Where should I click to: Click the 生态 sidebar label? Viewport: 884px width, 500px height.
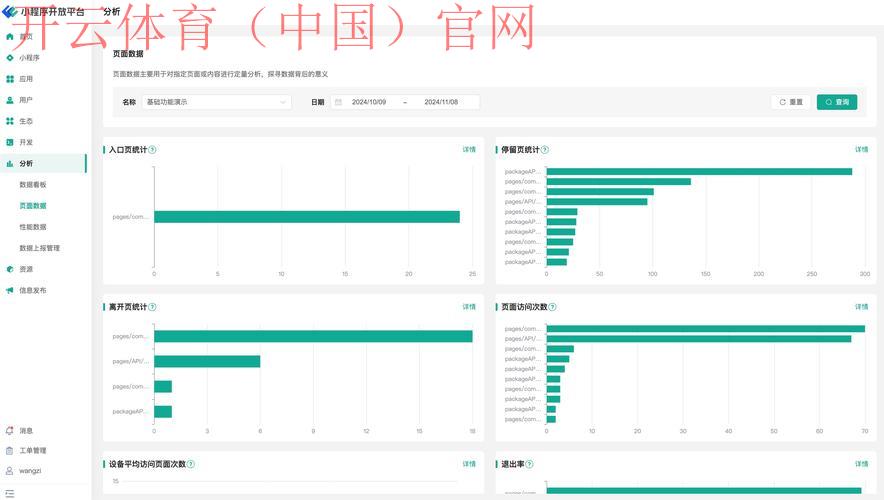click(26, 121)
